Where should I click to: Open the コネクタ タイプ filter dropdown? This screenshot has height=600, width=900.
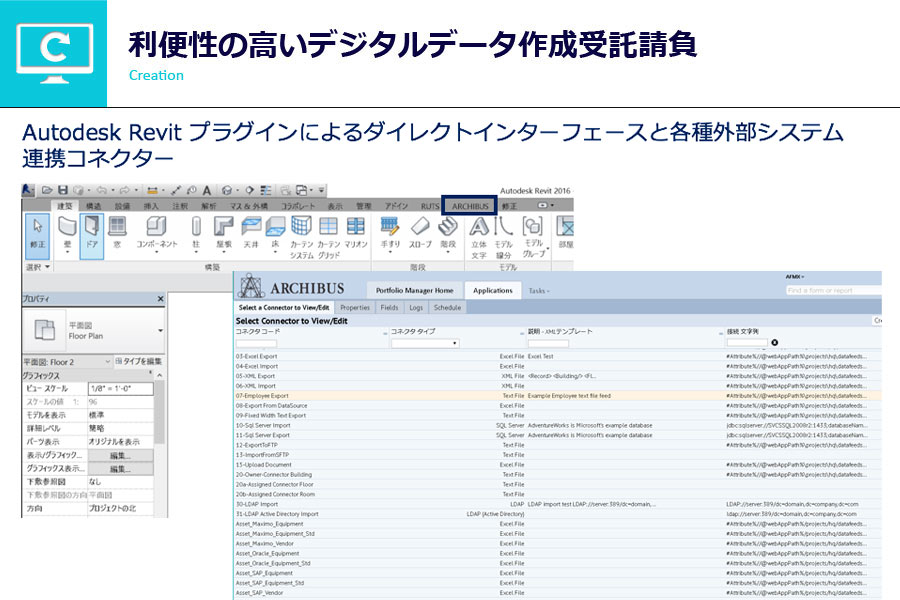pos(425,343)
